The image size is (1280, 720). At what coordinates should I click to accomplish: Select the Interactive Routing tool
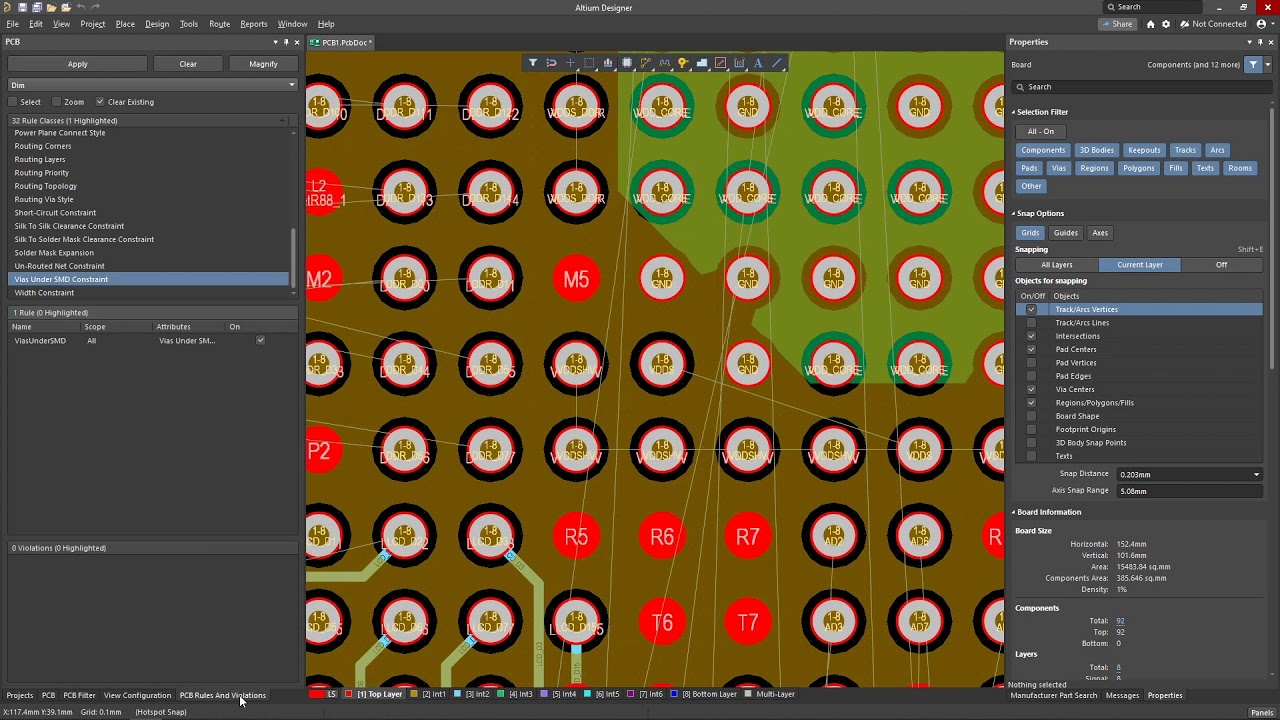click(646, 63)
